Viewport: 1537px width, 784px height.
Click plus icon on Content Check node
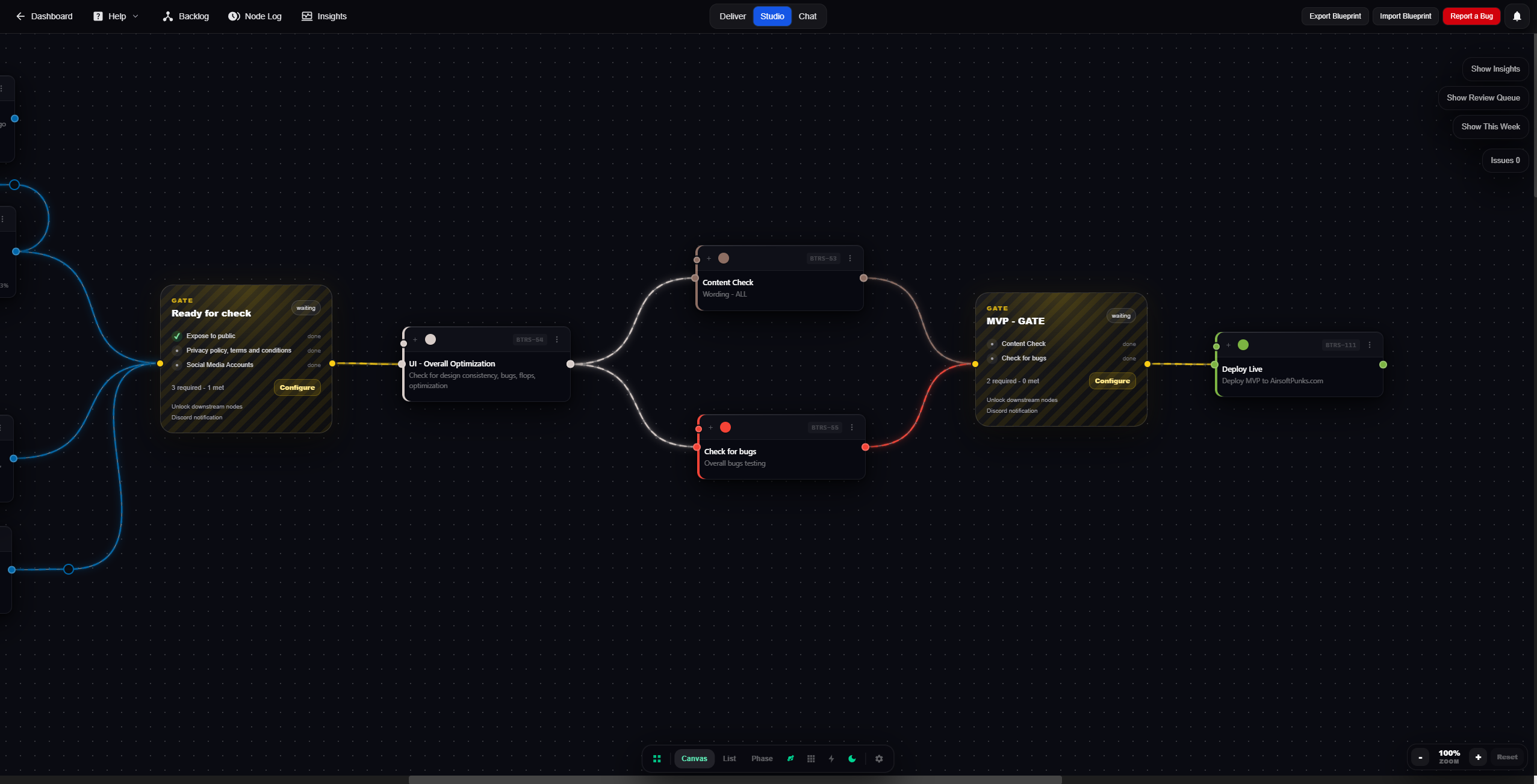point(709,258)
